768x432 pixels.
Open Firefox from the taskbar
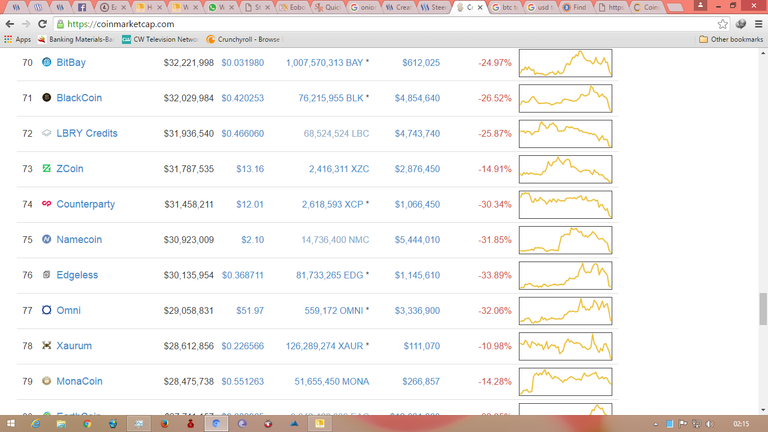165,424
